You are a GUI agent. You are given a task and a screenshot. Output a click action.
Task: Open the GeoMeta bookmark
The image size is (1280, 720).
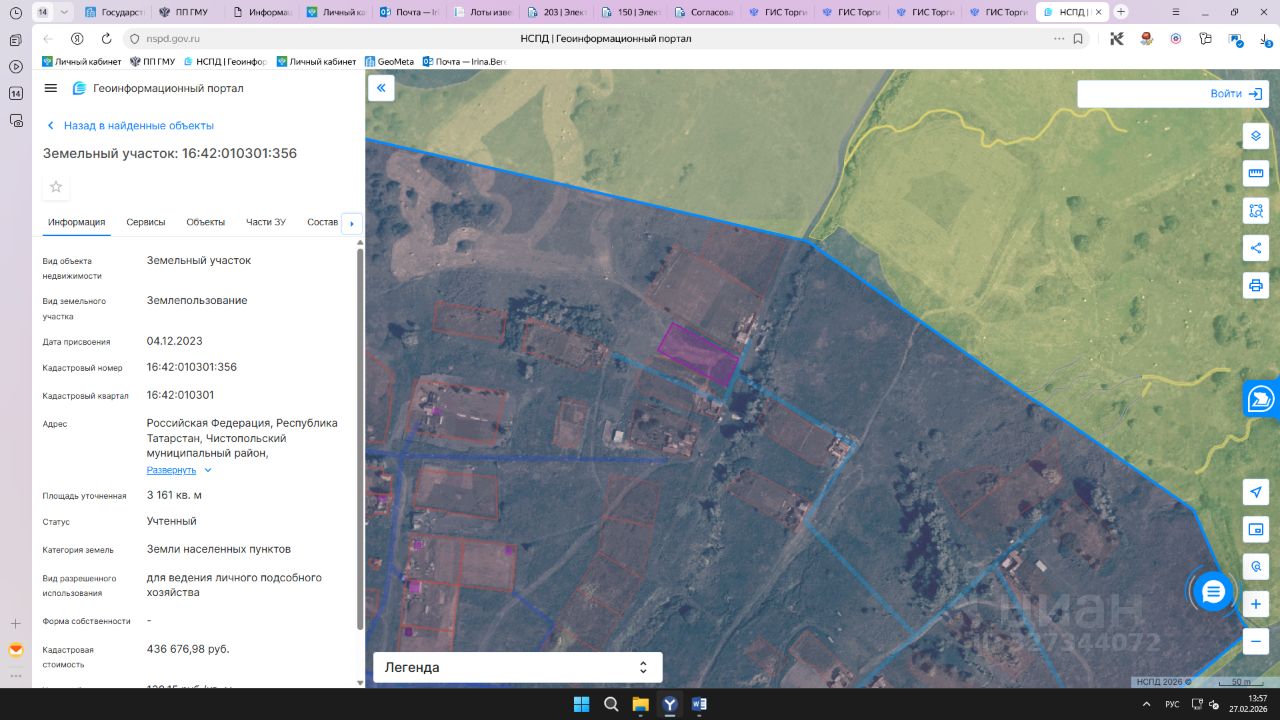coord(389,61)
